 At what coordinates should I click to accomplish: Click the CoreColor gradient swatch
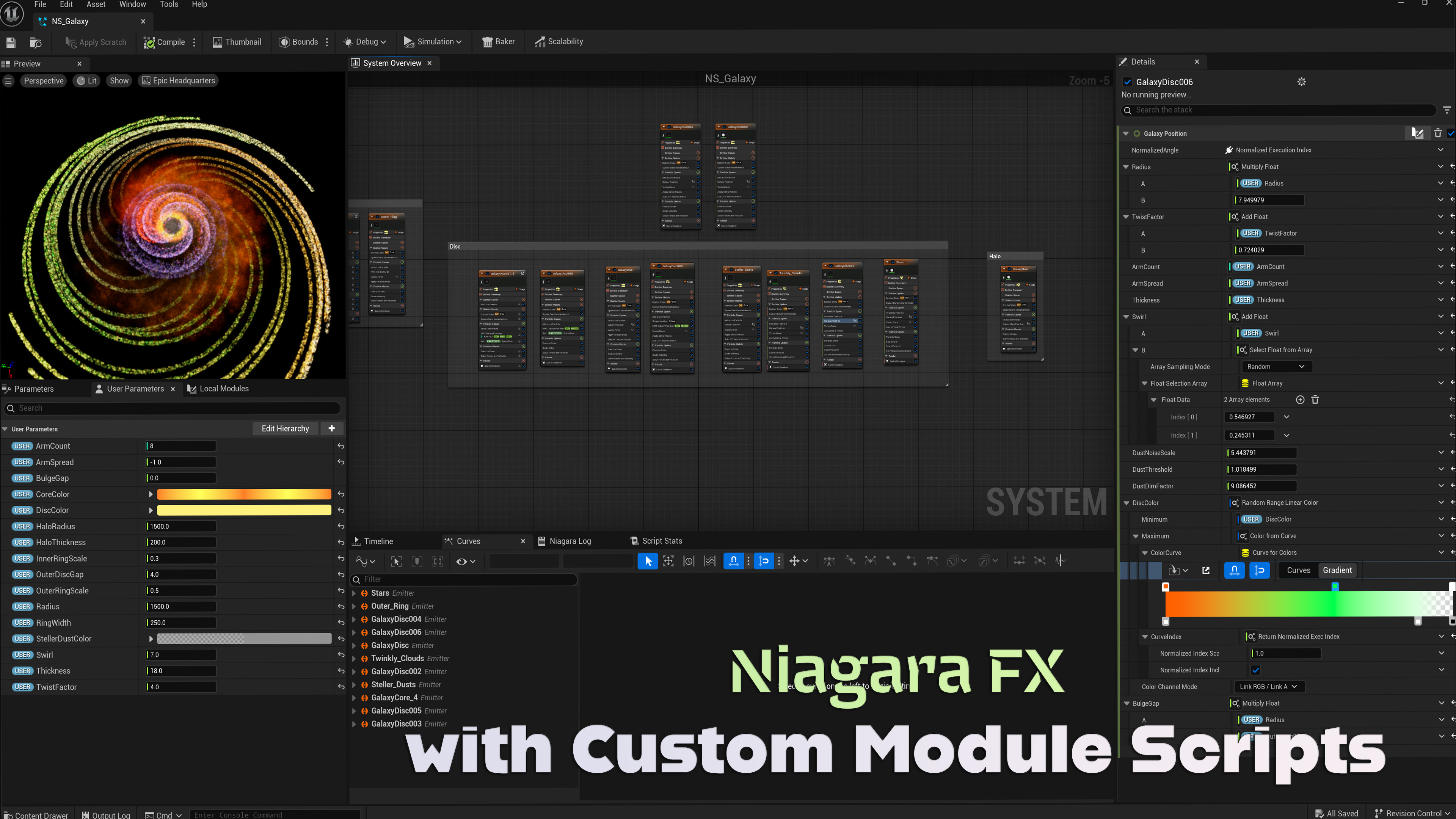[x=243, y=494]
